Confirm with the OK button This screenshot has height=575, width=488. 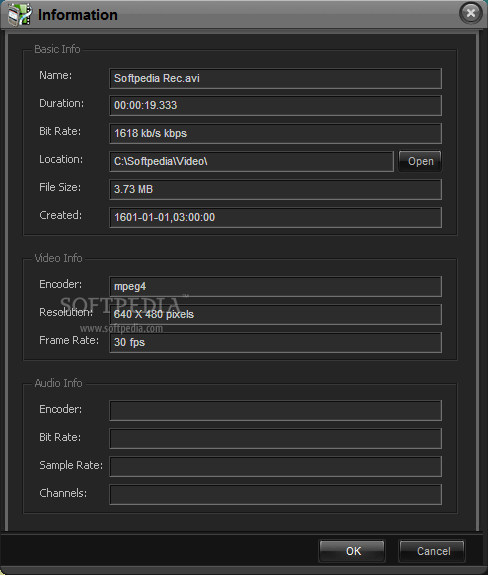click(352, 551)
